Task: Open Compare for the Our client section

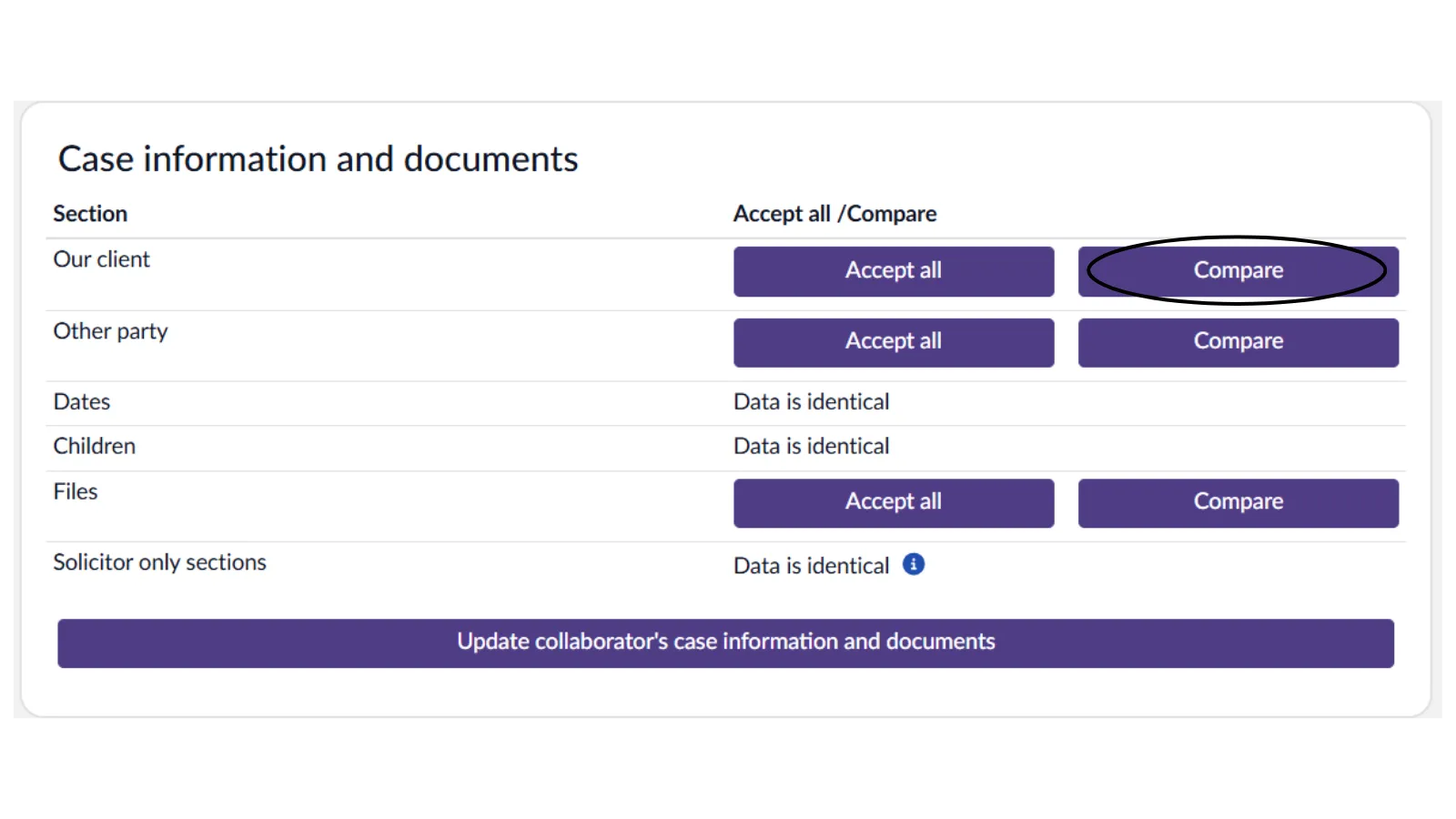Action: click(1238, 271)
